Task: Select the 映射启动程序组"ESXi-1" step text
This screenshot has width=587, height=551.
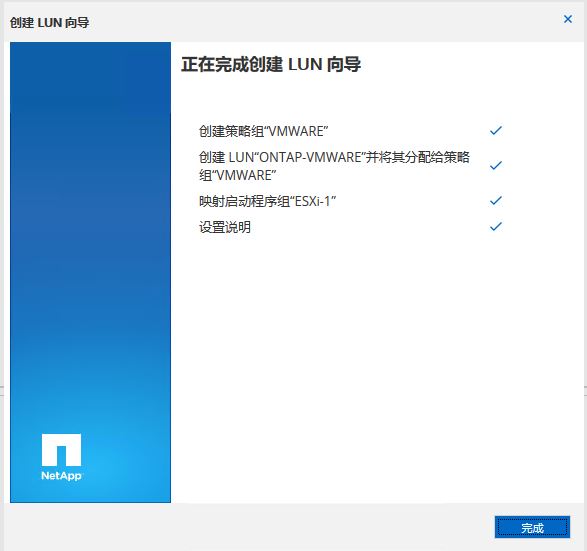Action: pos(267,201)
